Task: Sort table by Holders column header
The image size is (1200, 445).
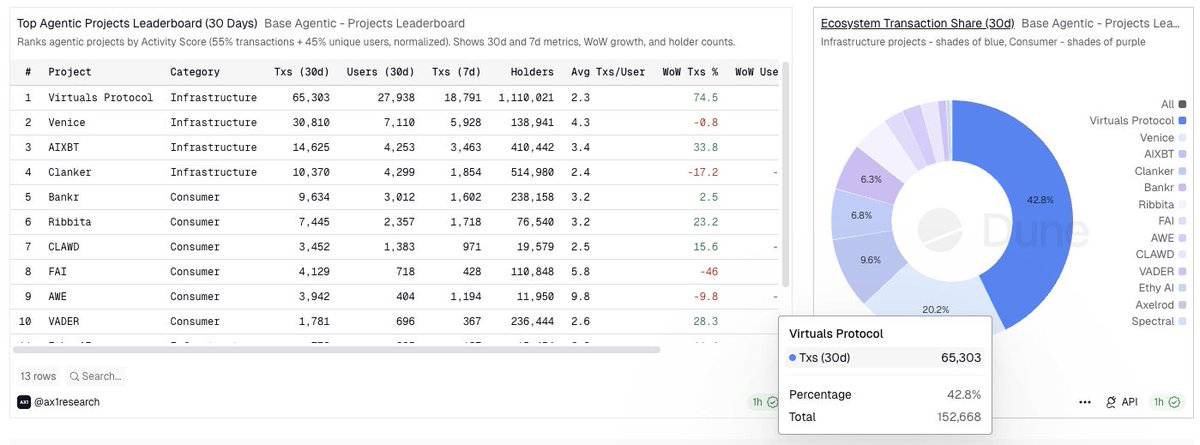Action: click(x=532, y=72)
